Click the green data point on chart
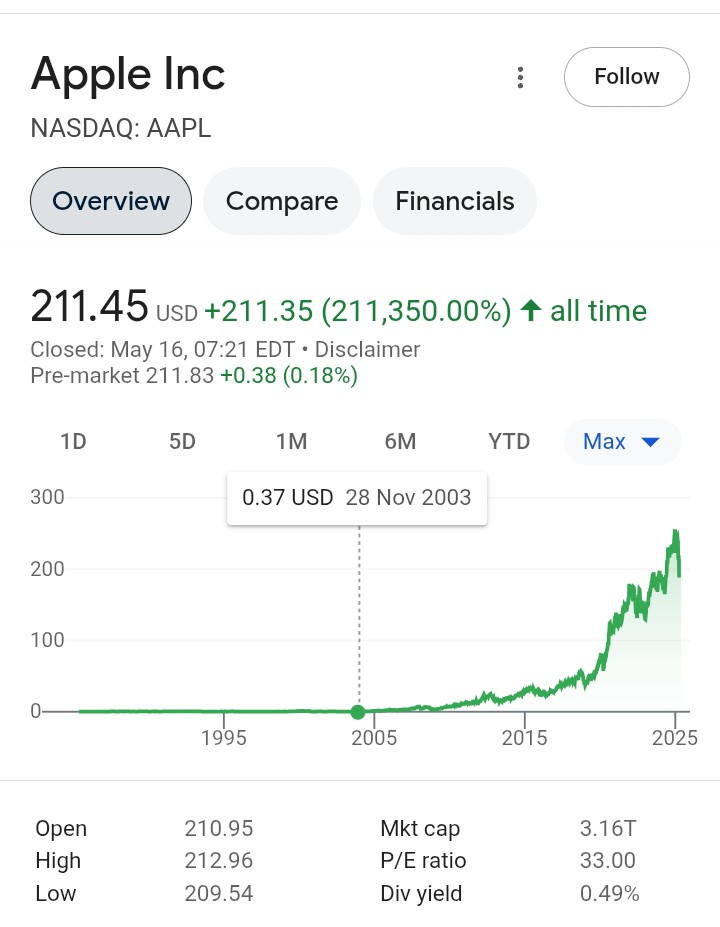The height and width of the screenshot is (927, 720). pos(358,712)
